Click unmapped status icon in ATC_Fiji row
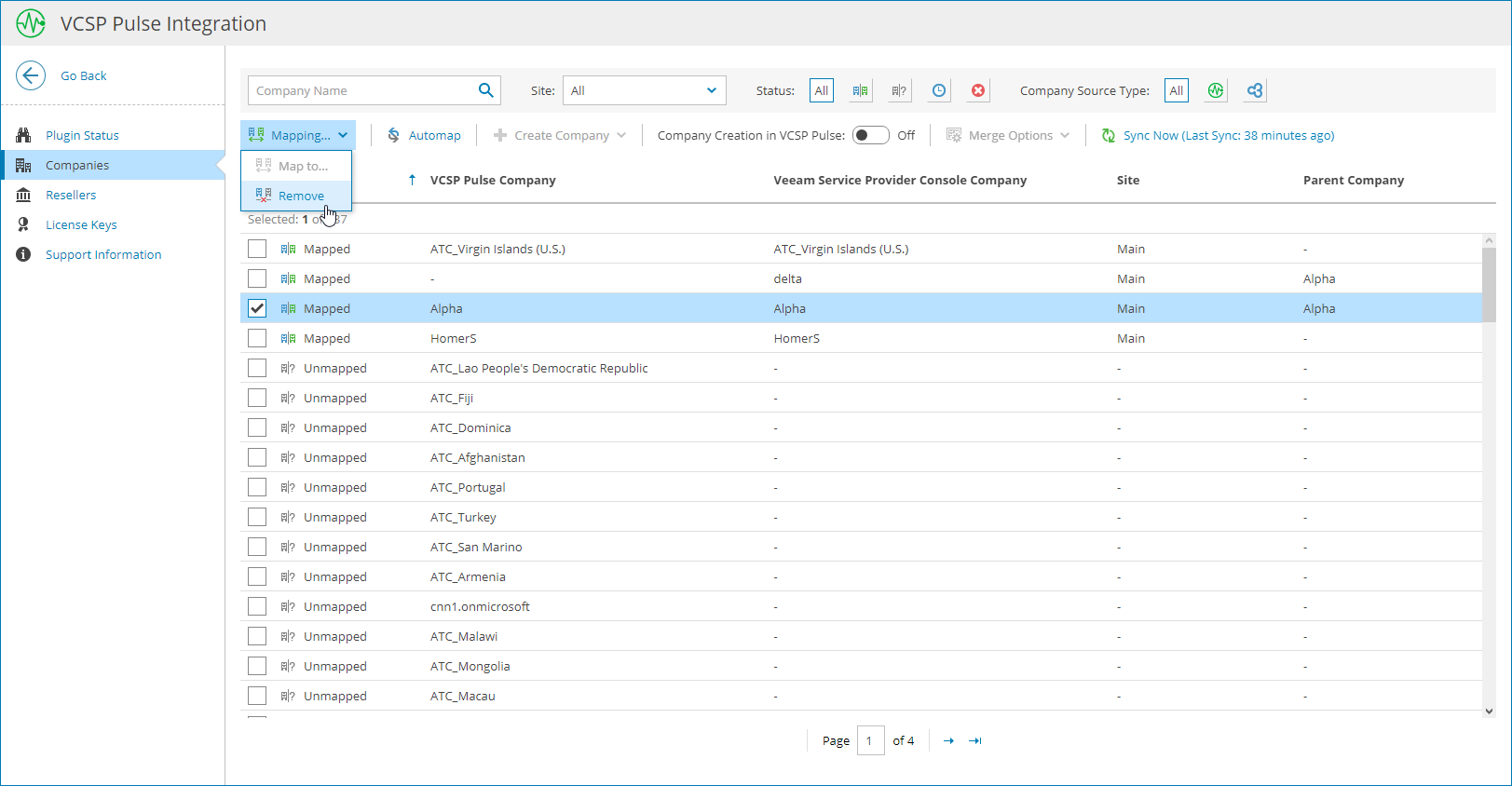Viewport: 1512px width, 786px height. [x=288, y=398]
